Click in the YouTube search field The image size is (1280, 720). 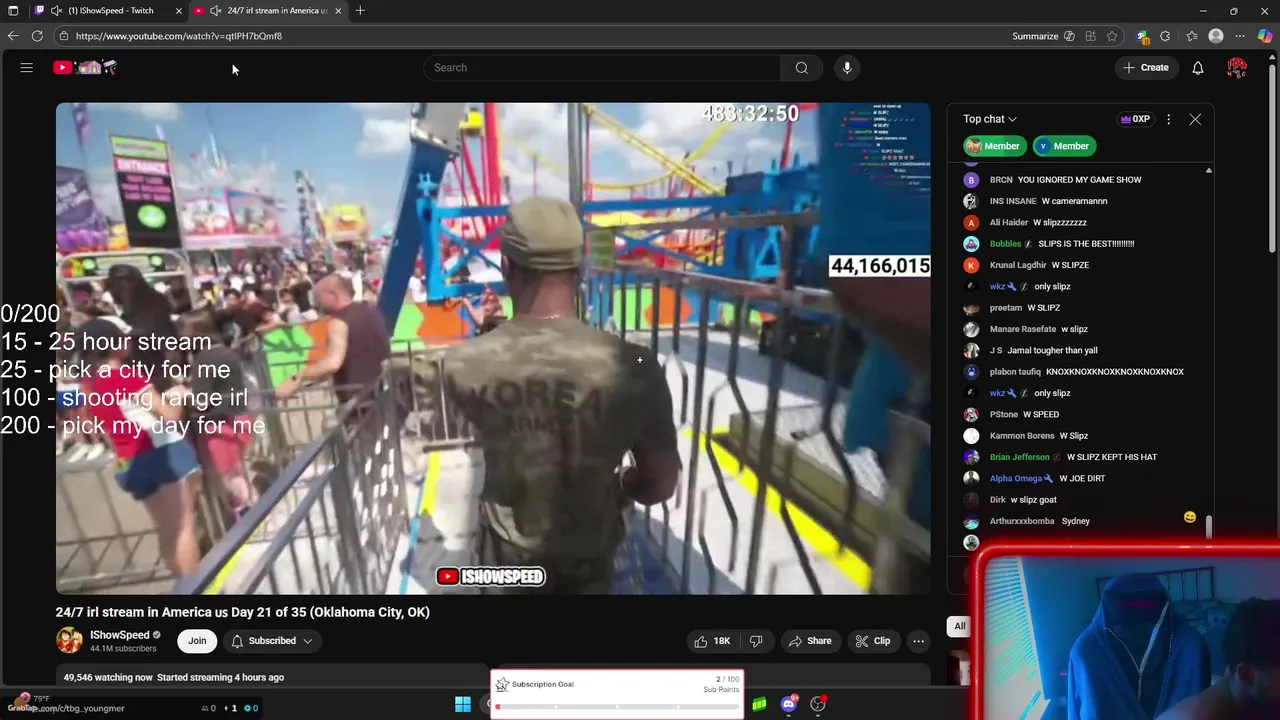coord(601,67)
